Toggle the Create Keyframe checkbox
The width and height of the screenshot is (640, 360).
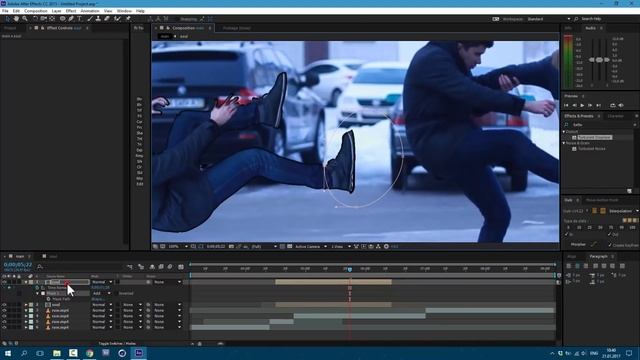pos(610,245)
